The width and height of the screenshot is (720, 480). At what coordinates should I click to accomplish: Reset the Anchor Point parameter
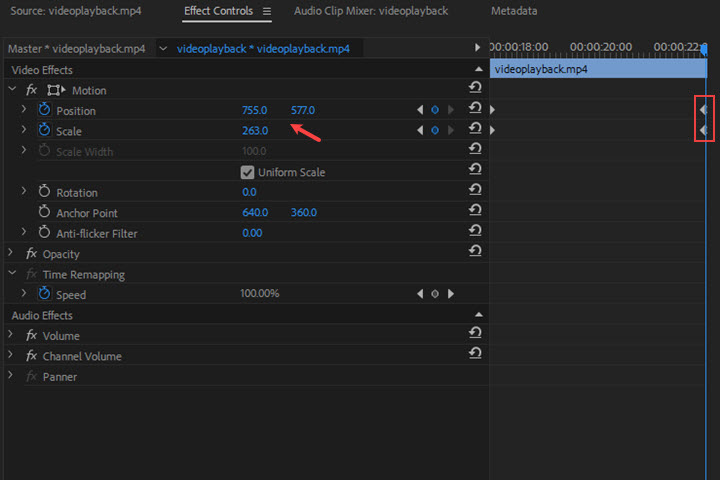coord(475,210)
